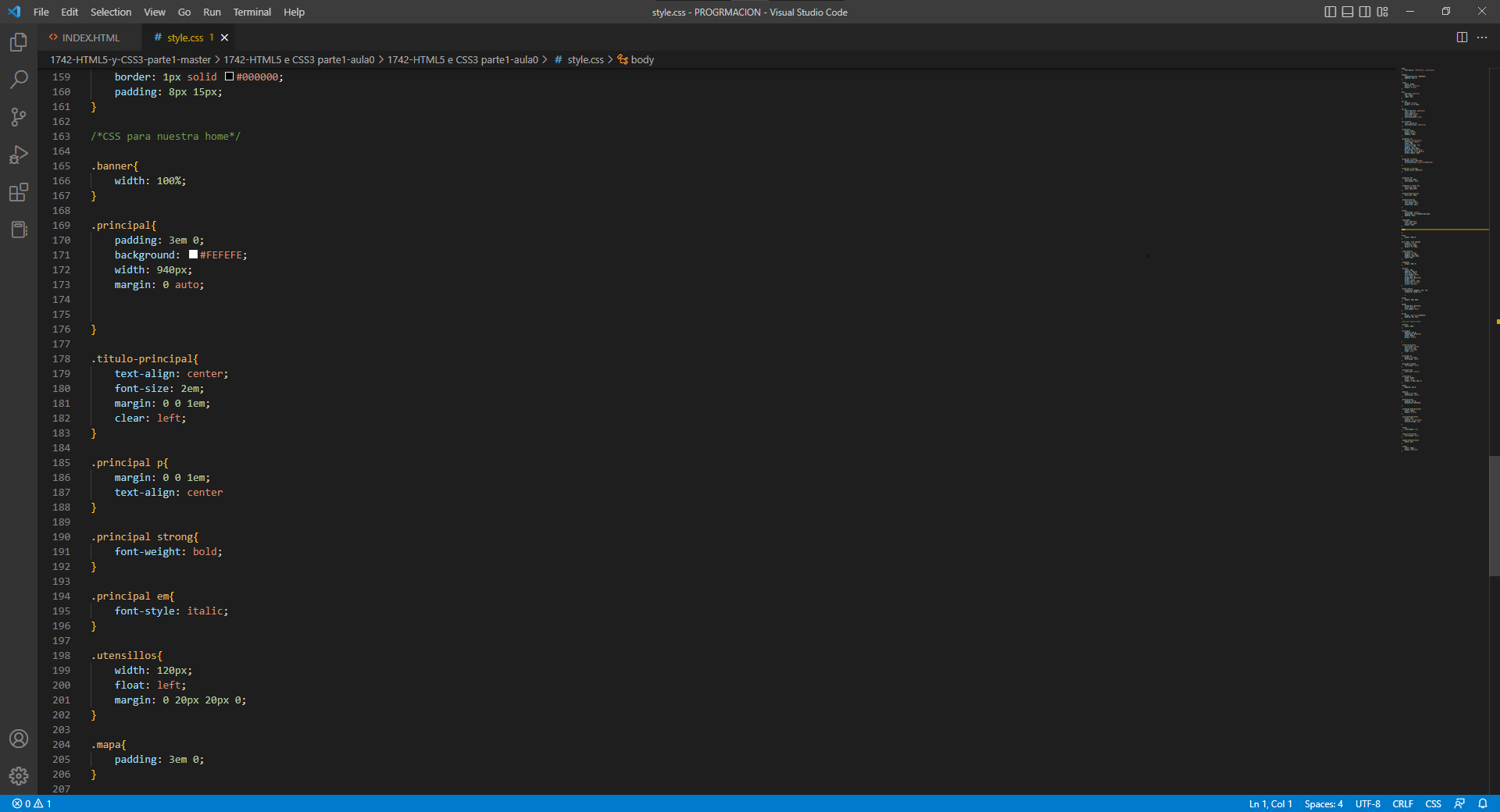Viewport: 1500px width, 812px height.
Task: Open the Terminal menu
Action: click(x=252, y=12)
